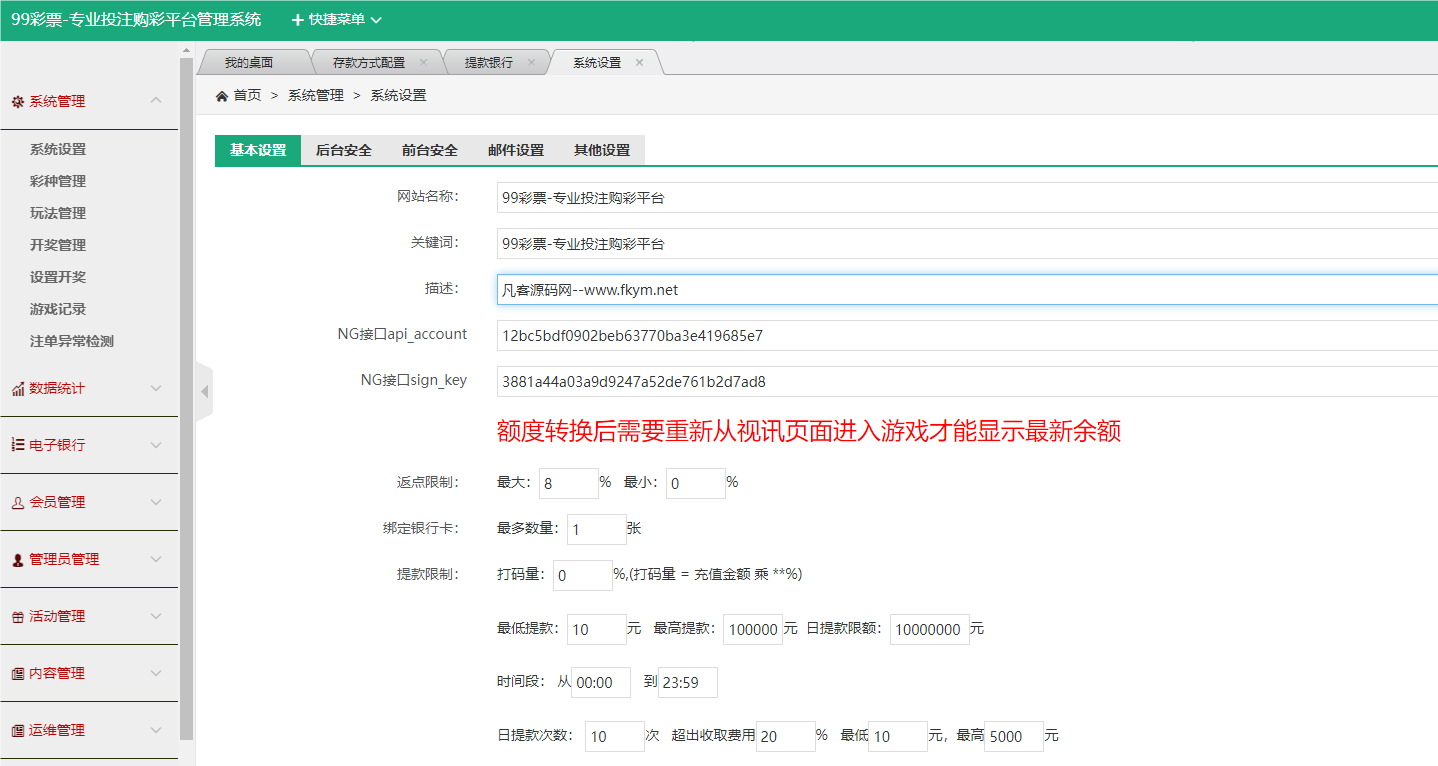Focus the NG接口api_account field

click(967, 336)
